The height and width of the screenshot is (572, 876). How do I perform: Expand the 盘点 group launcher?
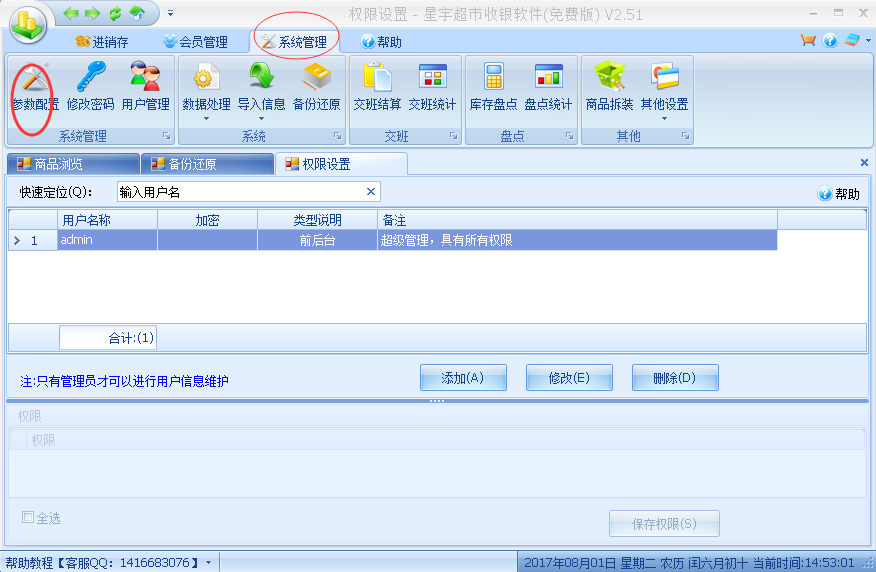click(569, 136)
